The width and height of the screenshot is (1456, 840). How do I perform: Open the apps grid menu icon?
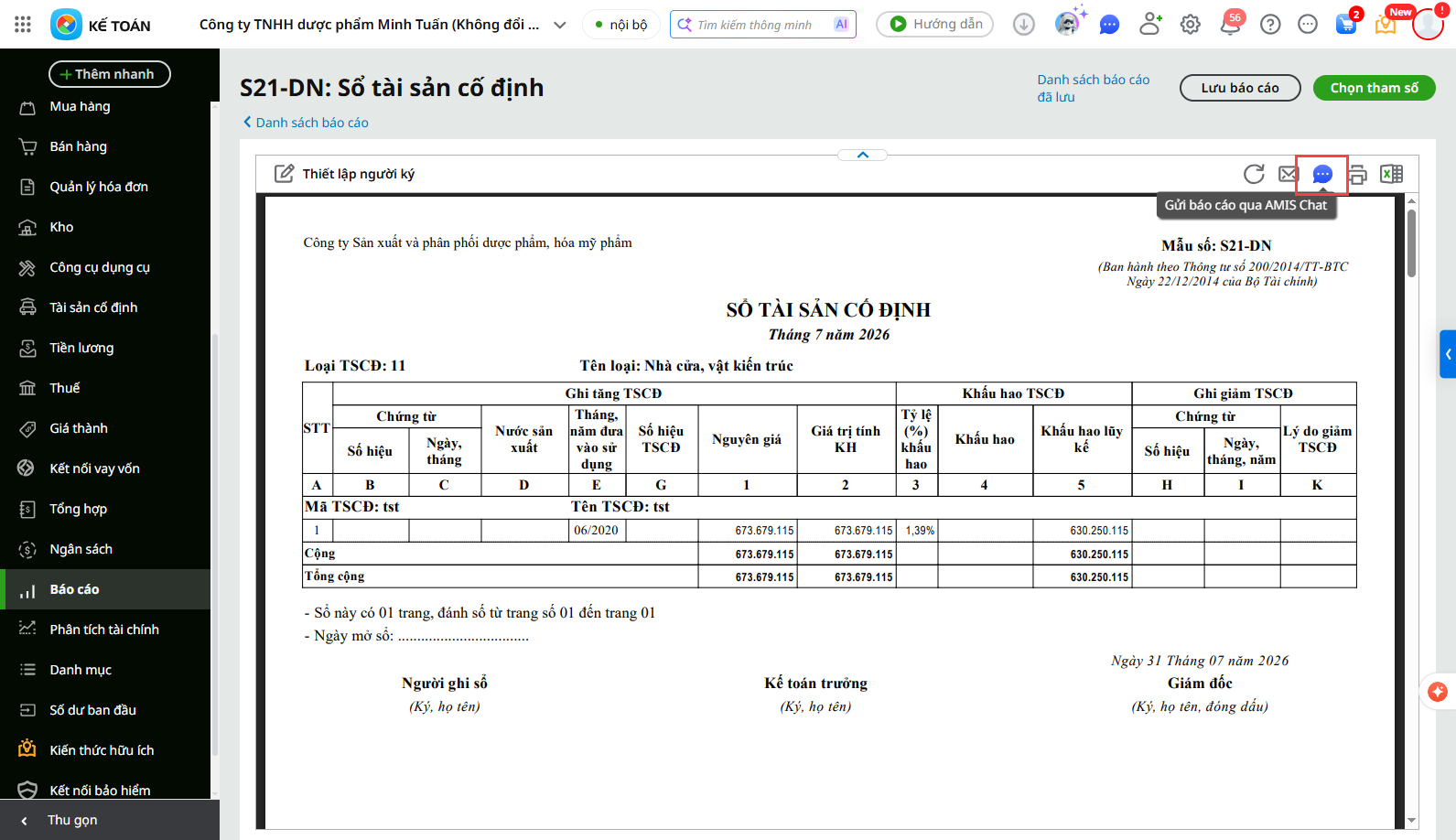tap(23, 25)
